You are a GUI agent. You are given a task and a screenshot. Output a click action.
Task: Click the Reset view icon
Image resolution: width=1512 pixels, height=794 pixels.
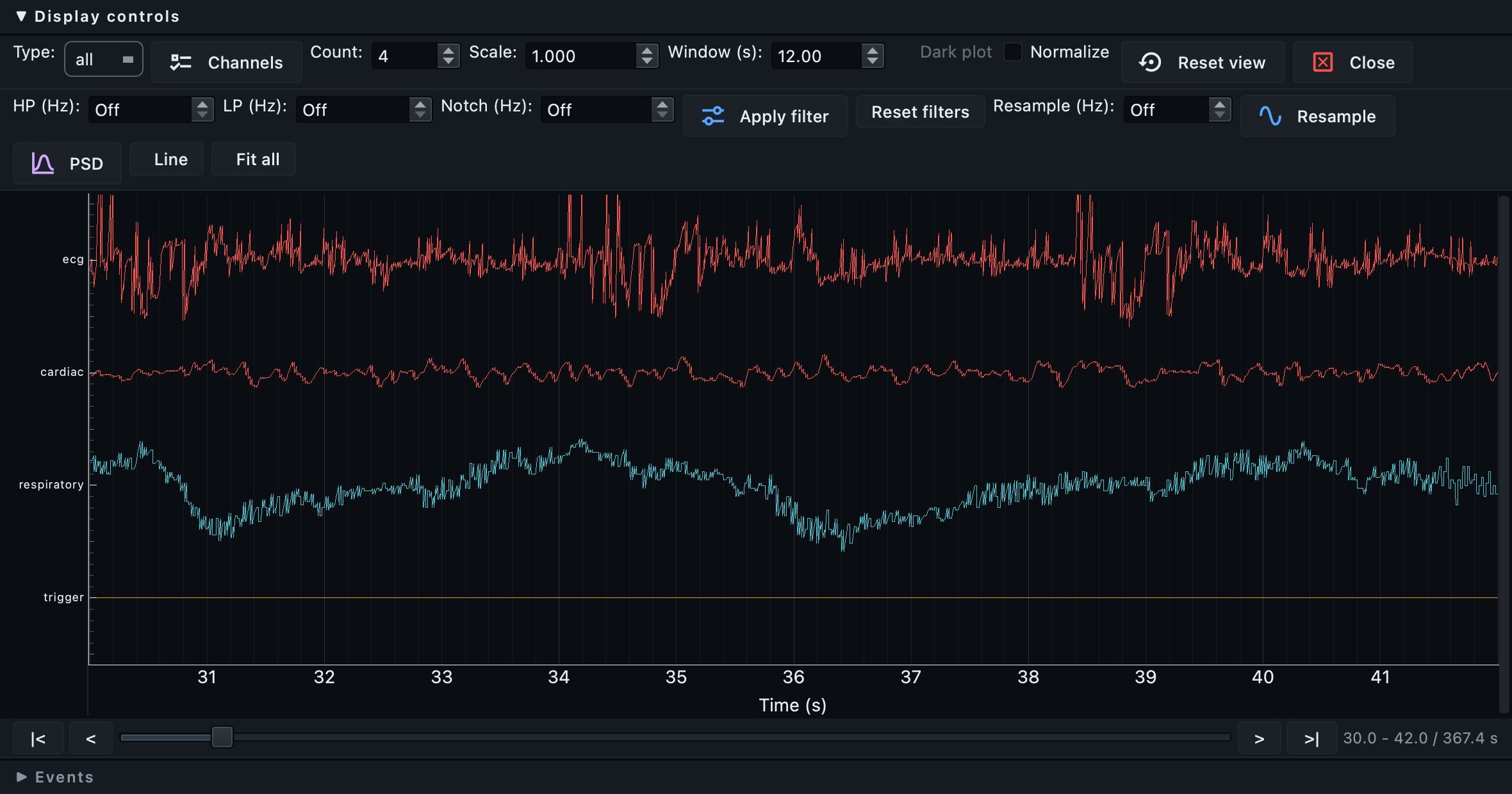(1150, 62)
